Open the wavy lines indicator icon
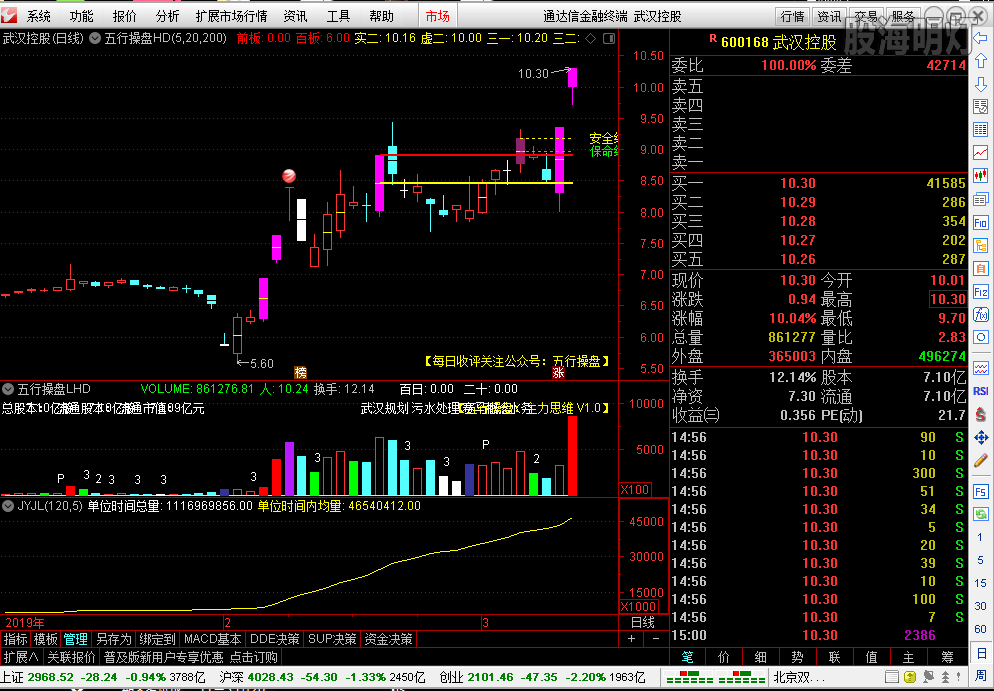Viewport: 994px width, 691px height. pos(981,368)
